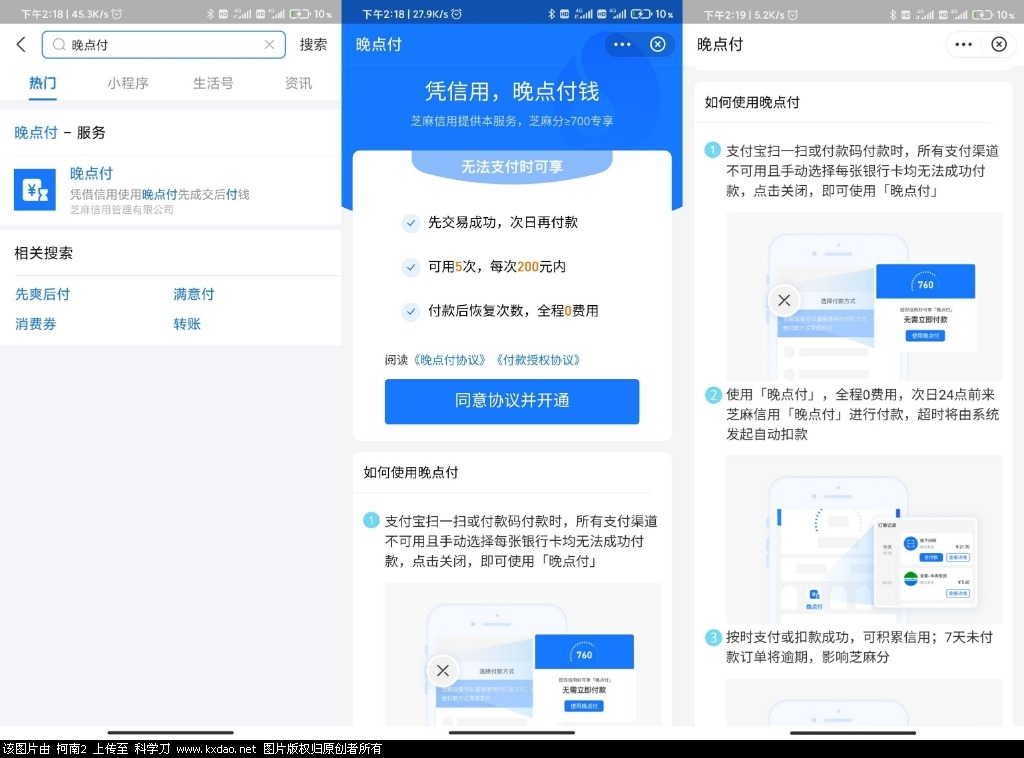Tap the 760 illustration on the blue-header 晚点付 page
The width and height of the screenshot is (1024, 758).
pyautogui.click(x=522, y=654)
